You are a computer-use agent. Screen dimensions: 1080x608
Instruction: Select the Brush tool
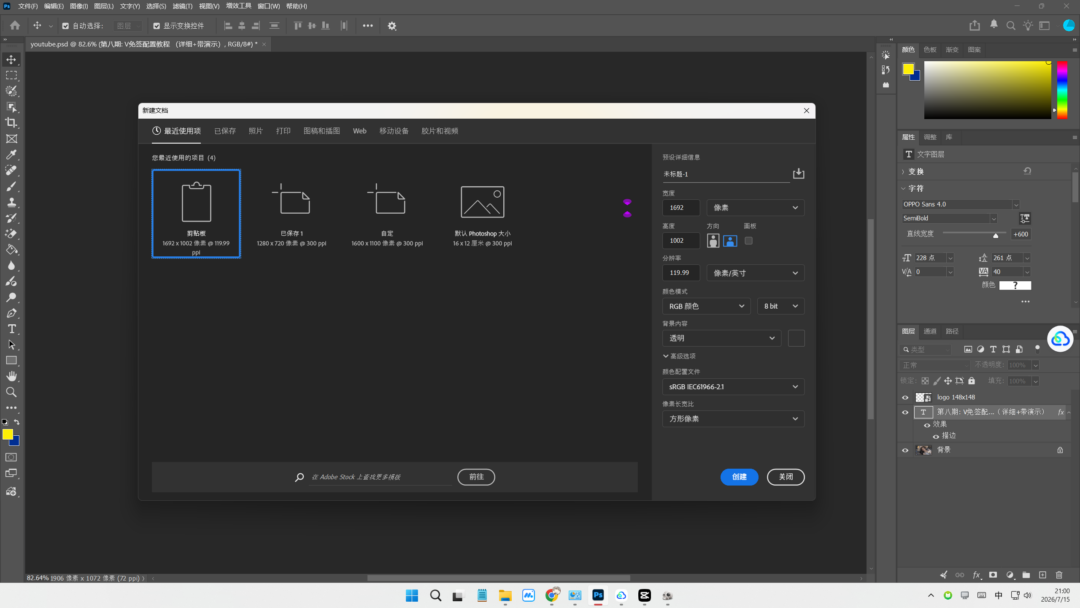pos(12,186)
